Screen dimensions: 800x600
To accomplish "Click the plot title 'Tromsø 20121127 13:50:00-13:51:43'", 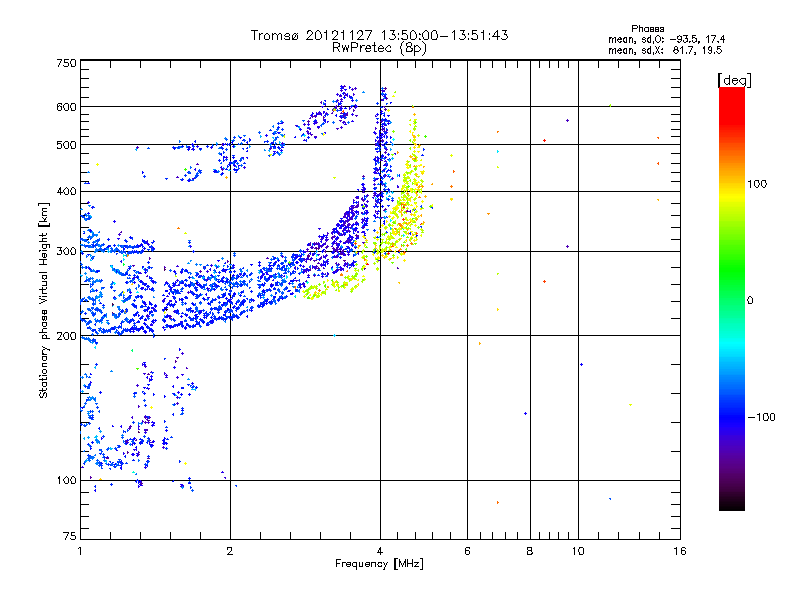I will 379,35.
